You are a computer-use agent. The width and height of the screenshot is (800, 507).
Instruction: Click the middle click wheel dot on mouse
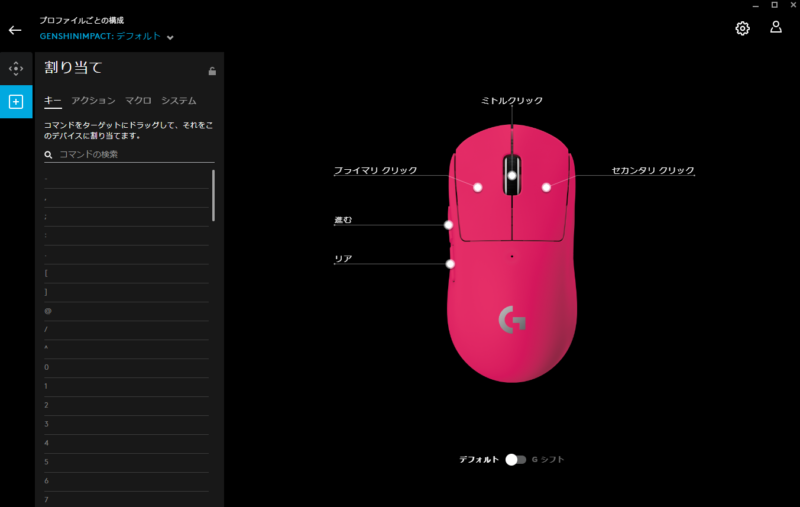(512, 175)
